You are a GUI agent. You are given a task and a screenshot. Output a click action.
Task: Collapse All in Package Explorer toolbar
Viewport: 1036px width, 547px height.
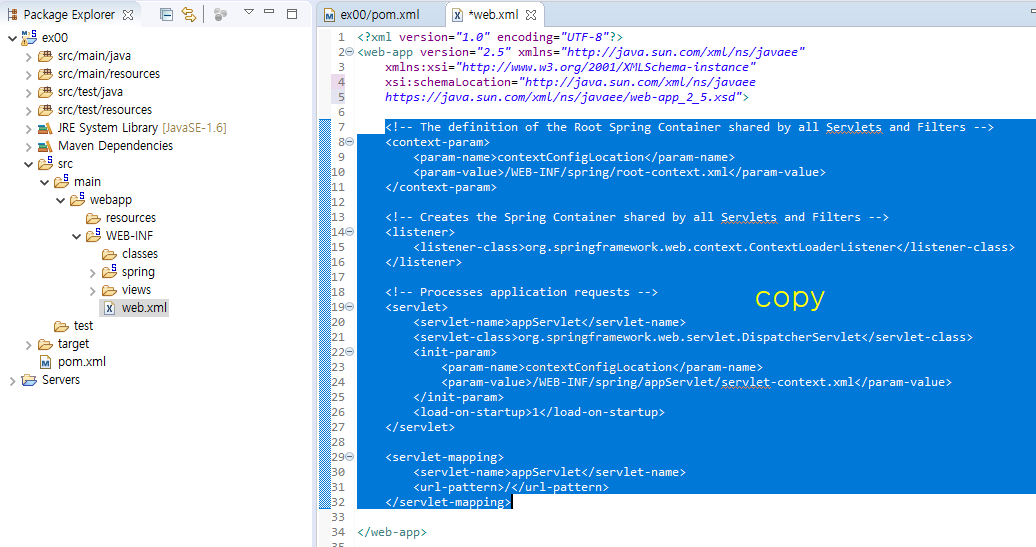tap(166, 14)
